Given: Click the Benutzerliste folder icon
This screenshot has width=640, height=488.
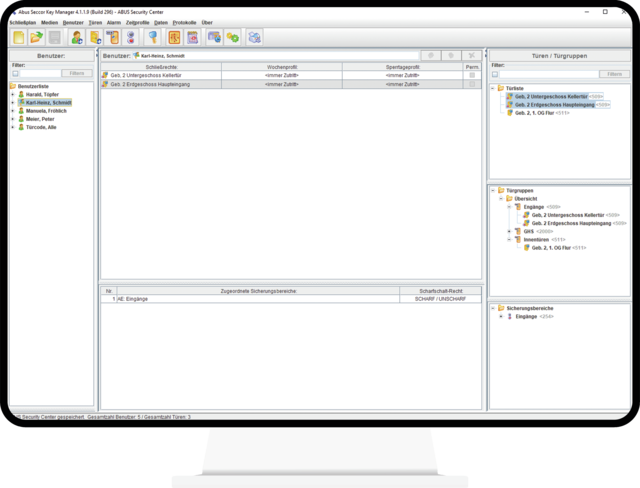Looking at the screenshot, I should point(13,86).
